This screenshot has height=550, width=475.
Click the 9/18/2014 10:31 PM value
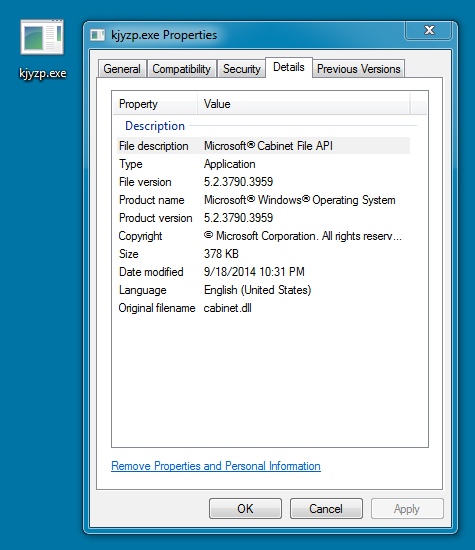tap(254, 272)
